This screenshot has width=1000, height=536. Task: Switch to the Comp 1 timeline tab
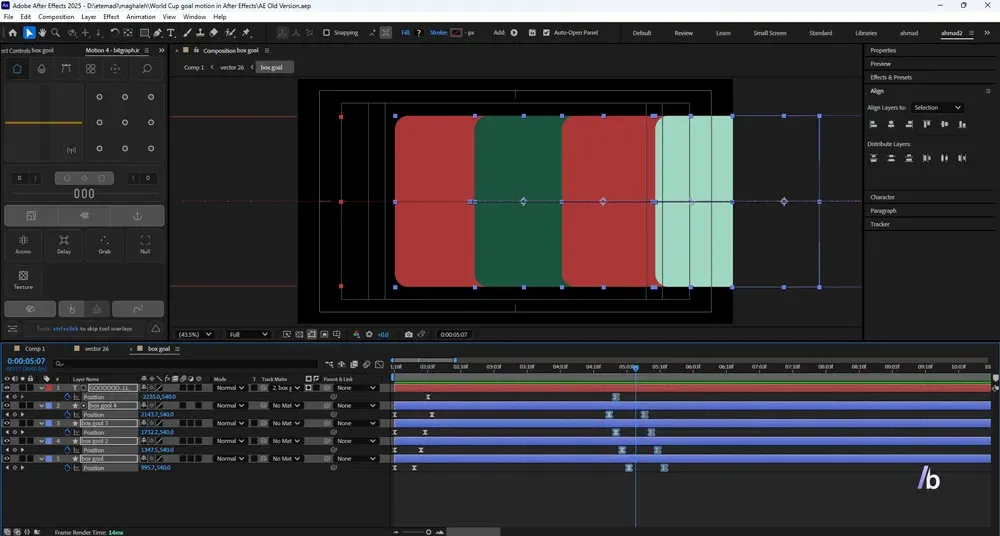35,349
